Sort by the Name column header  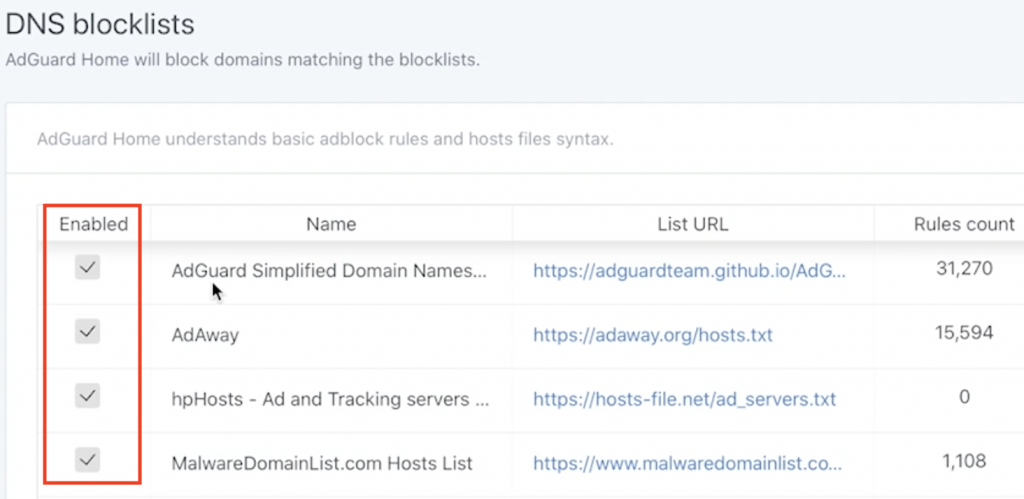[331, 225]
